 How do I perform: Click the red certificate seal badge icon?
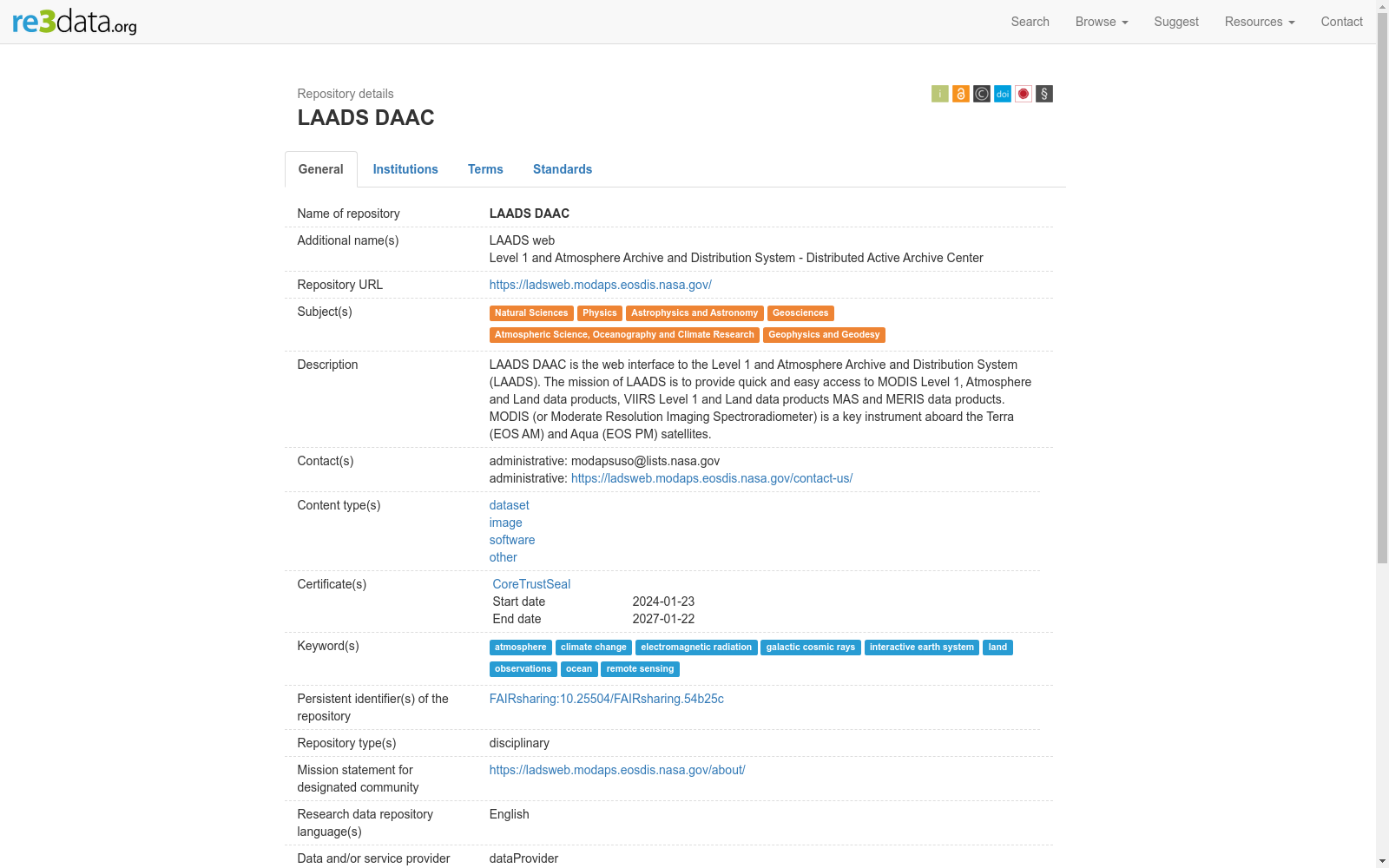click(1023, 94)
